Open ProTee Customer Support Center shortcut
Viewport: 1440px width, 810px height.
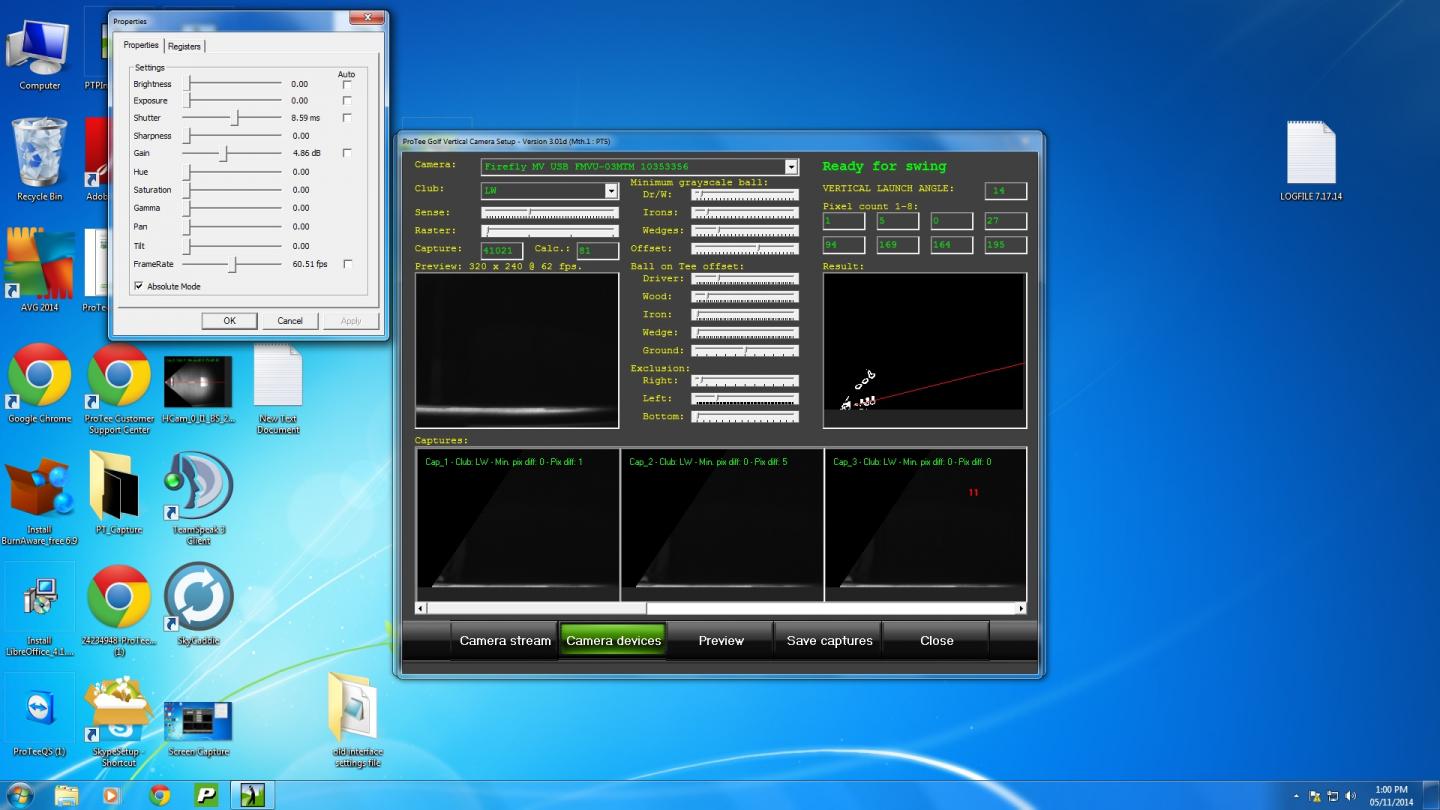coord(119,389)
